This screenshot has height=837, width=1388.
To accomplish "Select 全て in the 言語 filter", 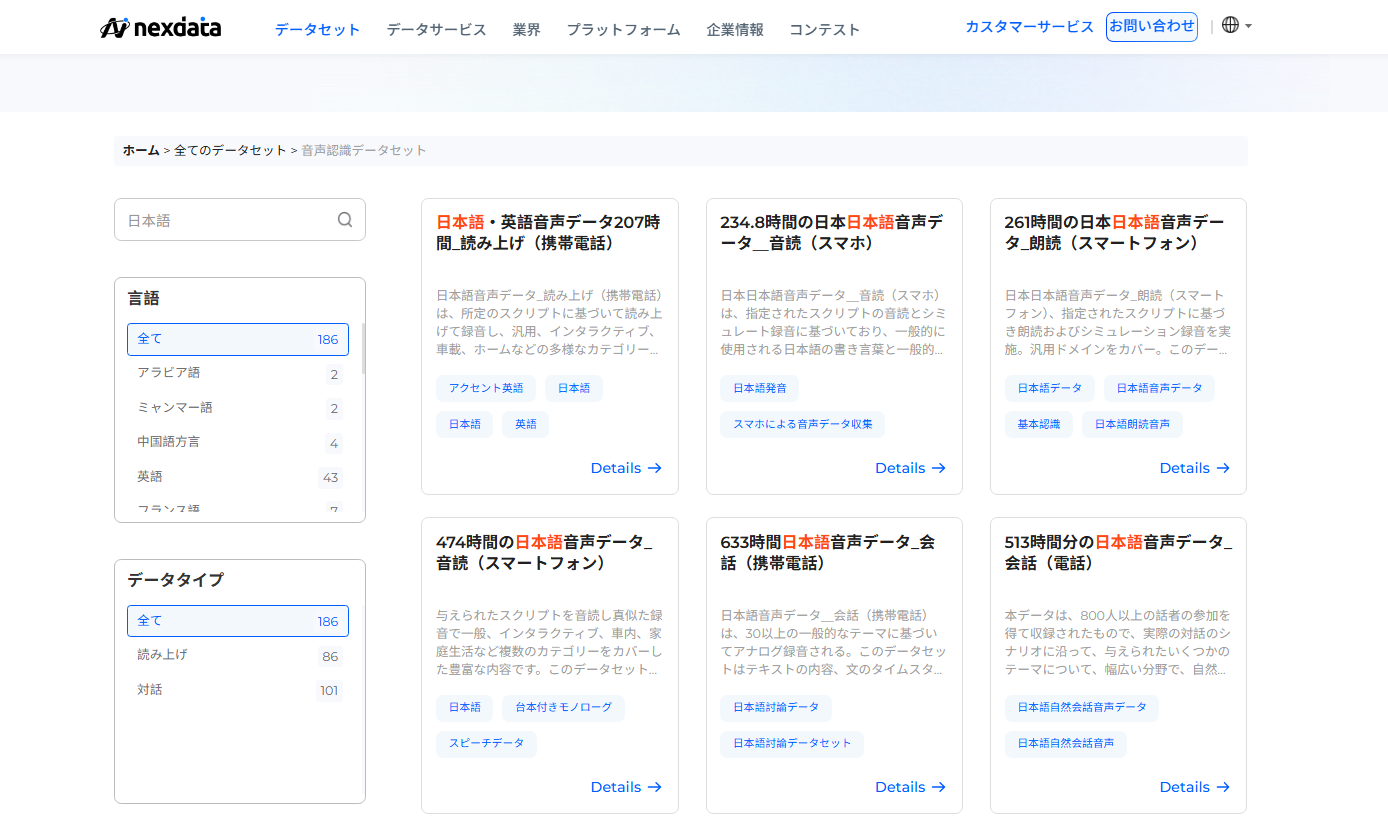I will (x=238, y=339).
